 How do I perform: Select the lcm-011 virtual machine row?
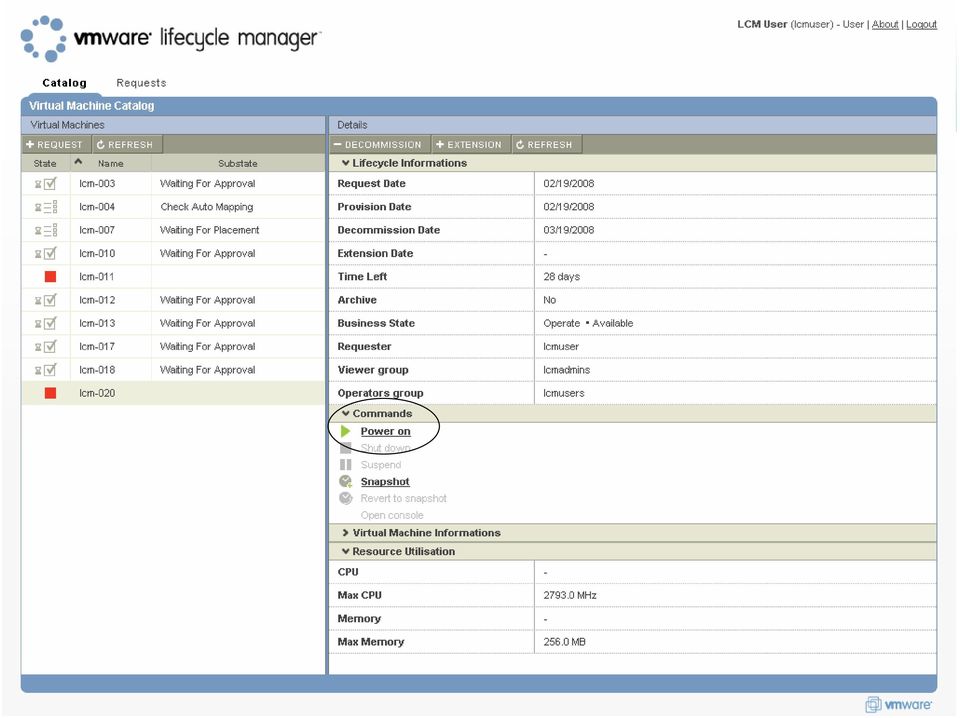pyautogui.click(x=173, y=277)
